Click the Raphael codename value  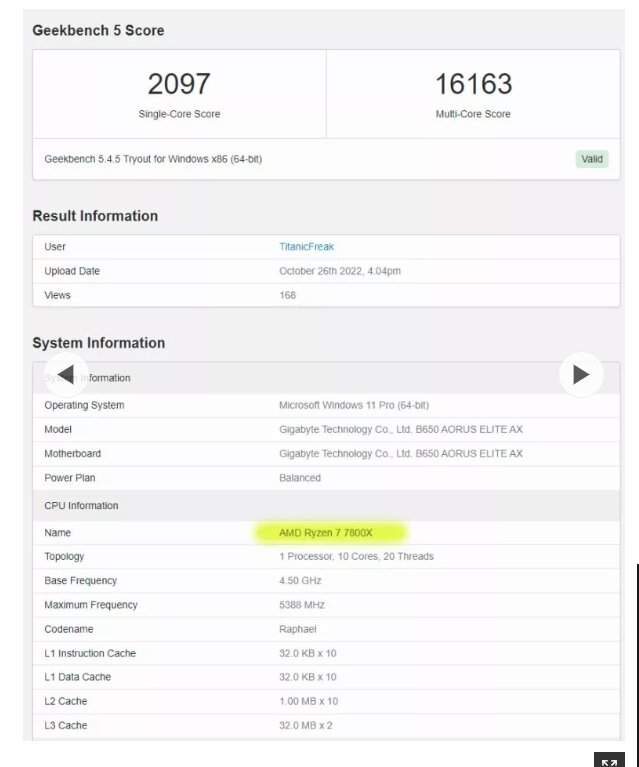(297, 629)
